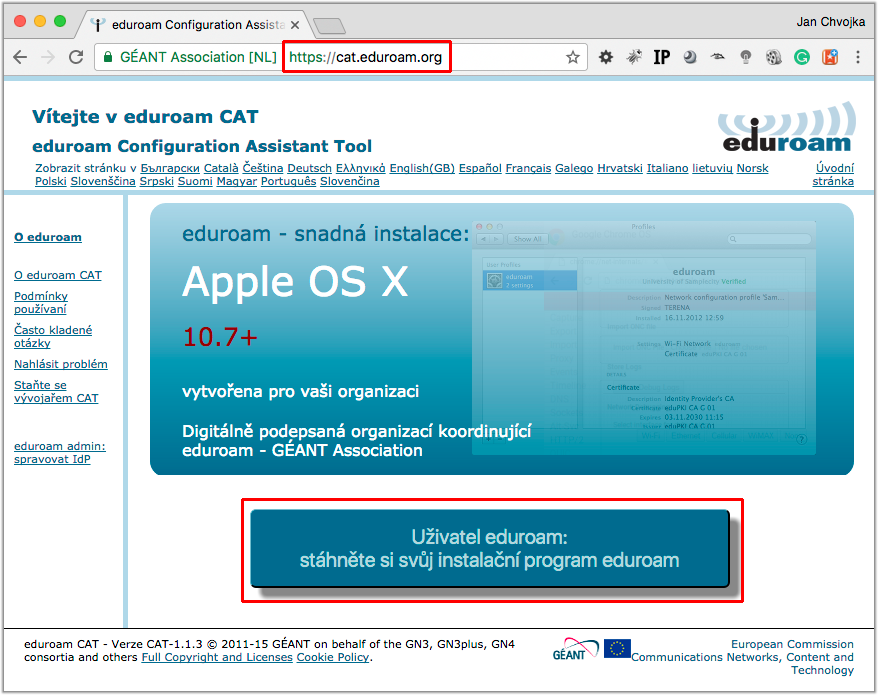Switch language to Български

pyautogui.click(x=170, y=168)
